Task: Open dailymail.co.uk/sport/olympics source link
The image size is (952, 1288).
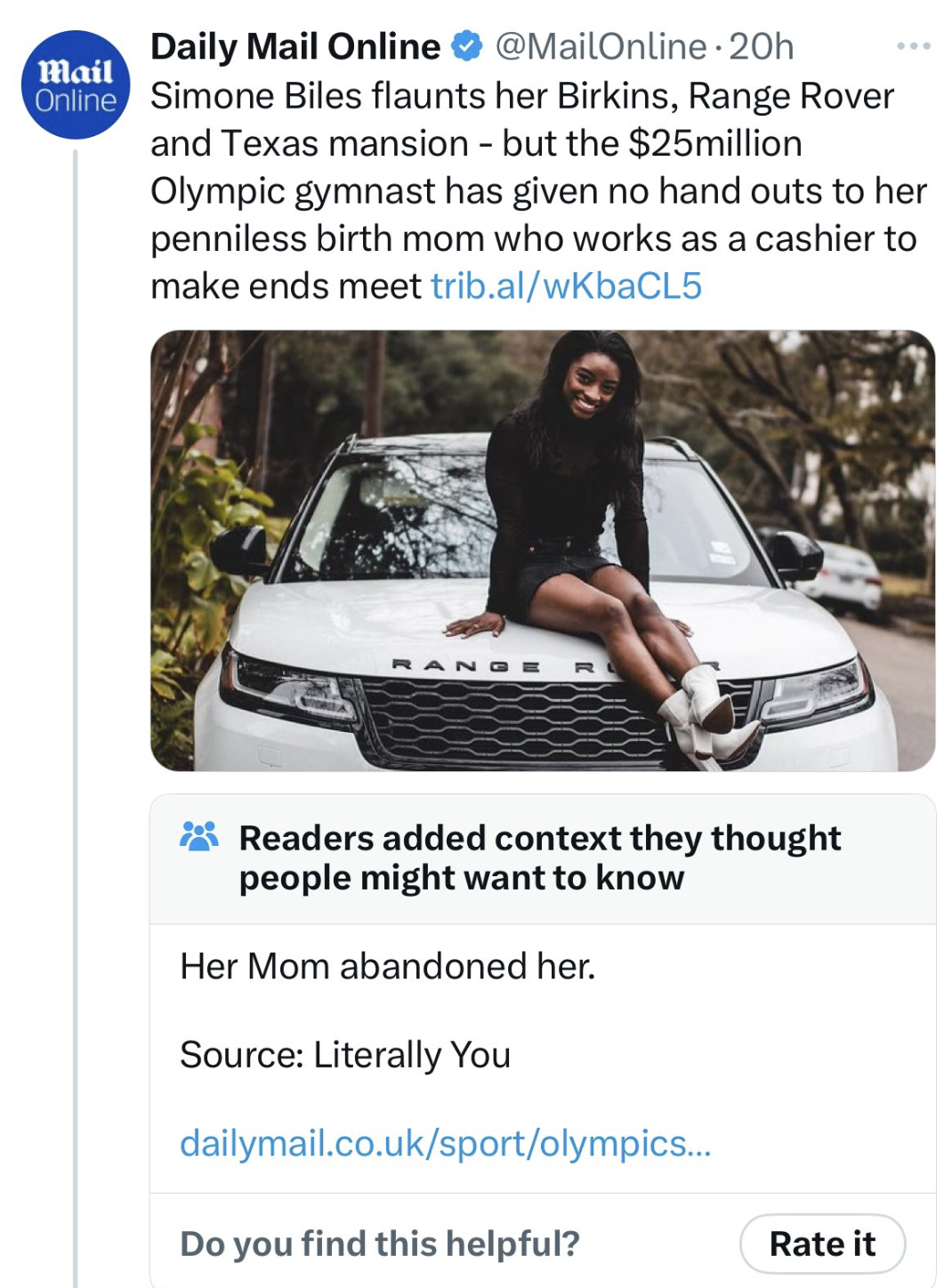Action: click(445, 1144)
